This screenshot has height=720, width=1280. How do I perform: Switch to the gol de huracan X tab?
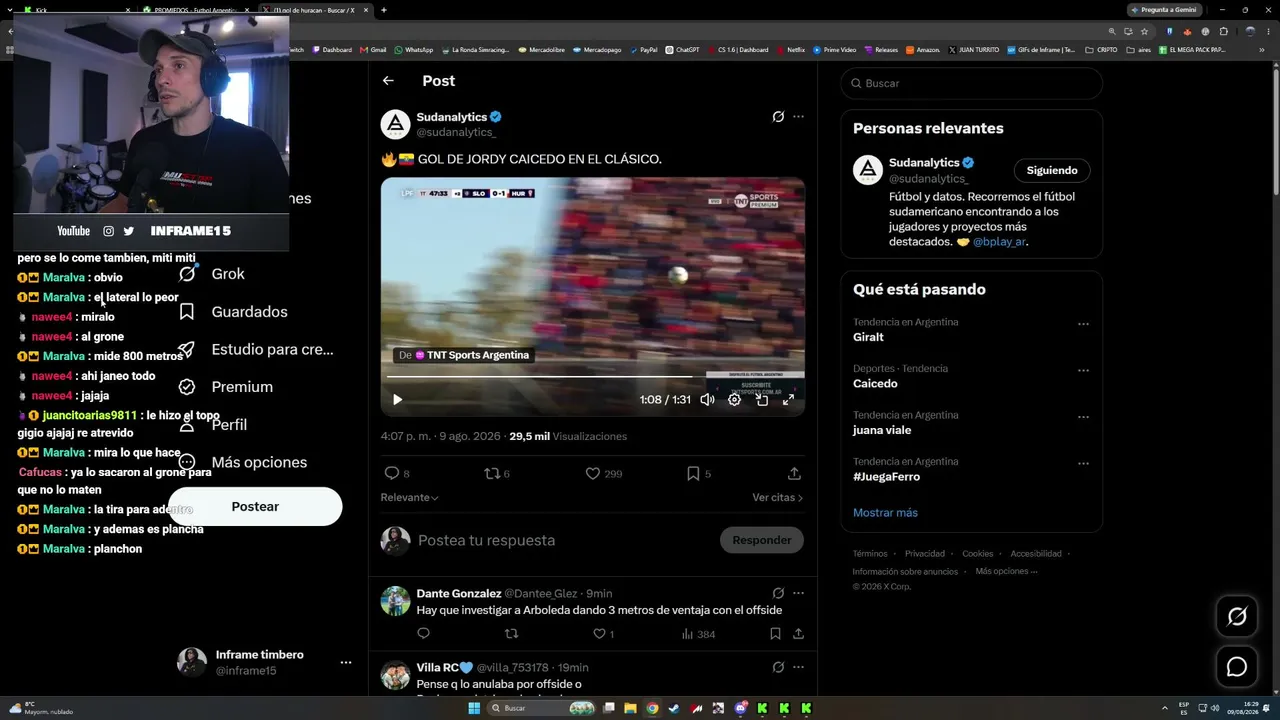point(313,10)
